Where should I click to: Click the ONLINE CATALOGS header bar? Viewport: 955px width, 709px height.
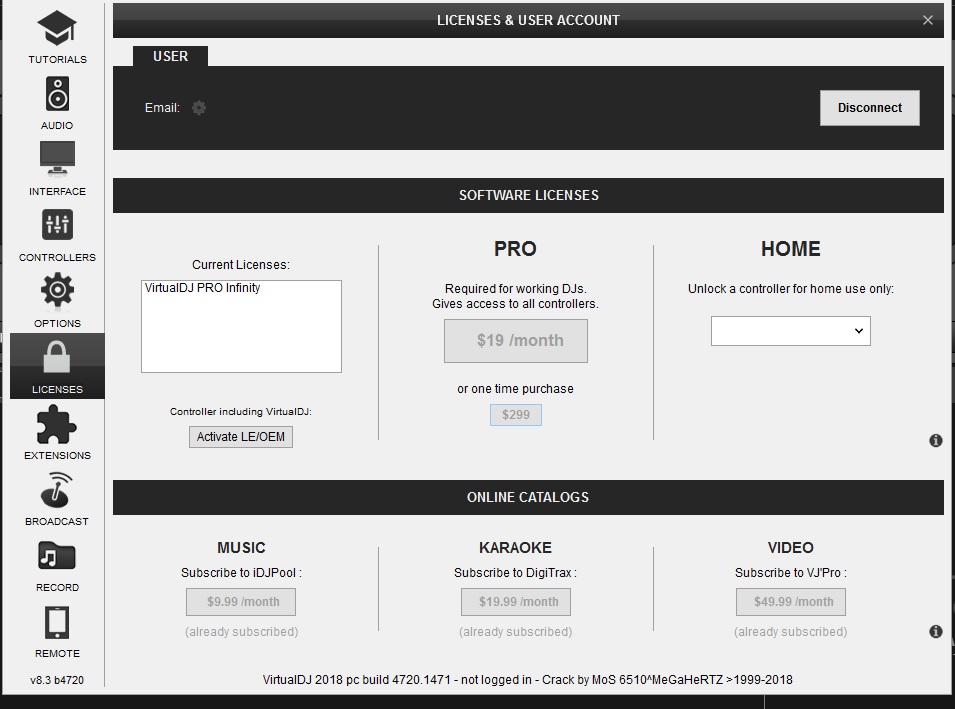click(x=528, y=497)
